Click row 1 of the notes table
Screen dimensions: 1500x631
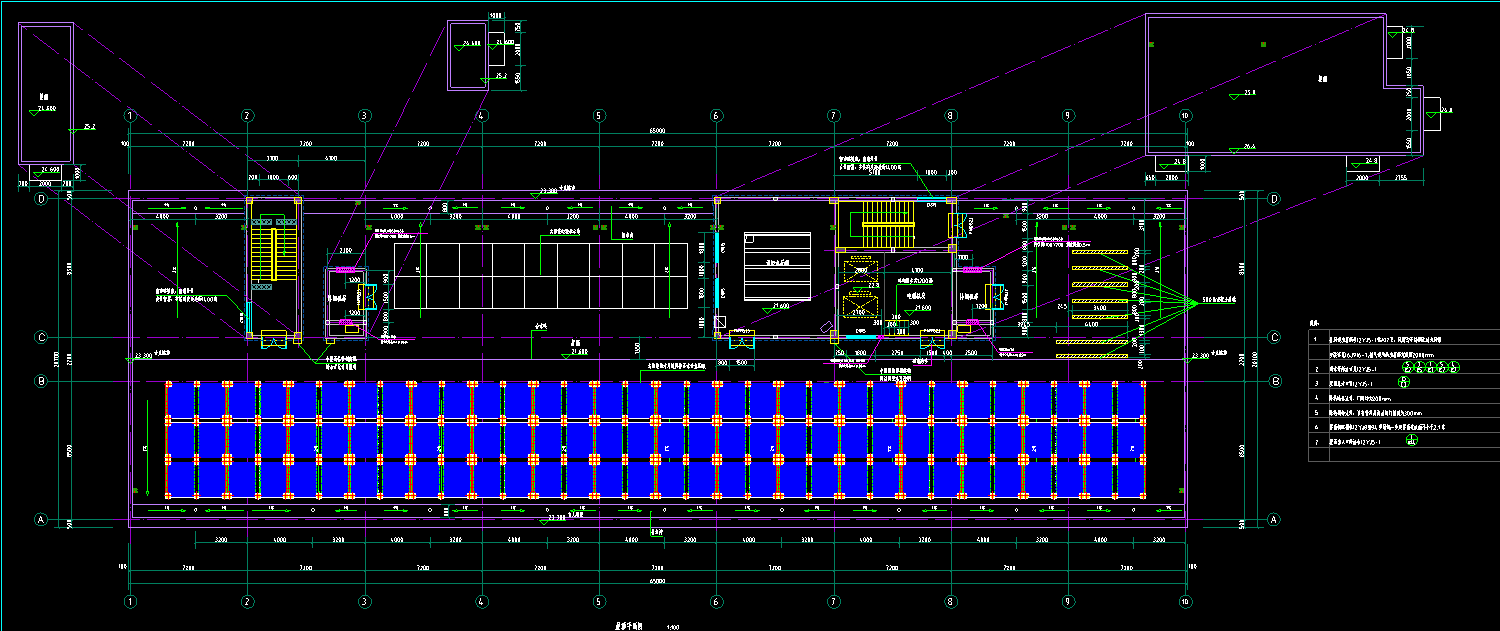click(1400, 339)
